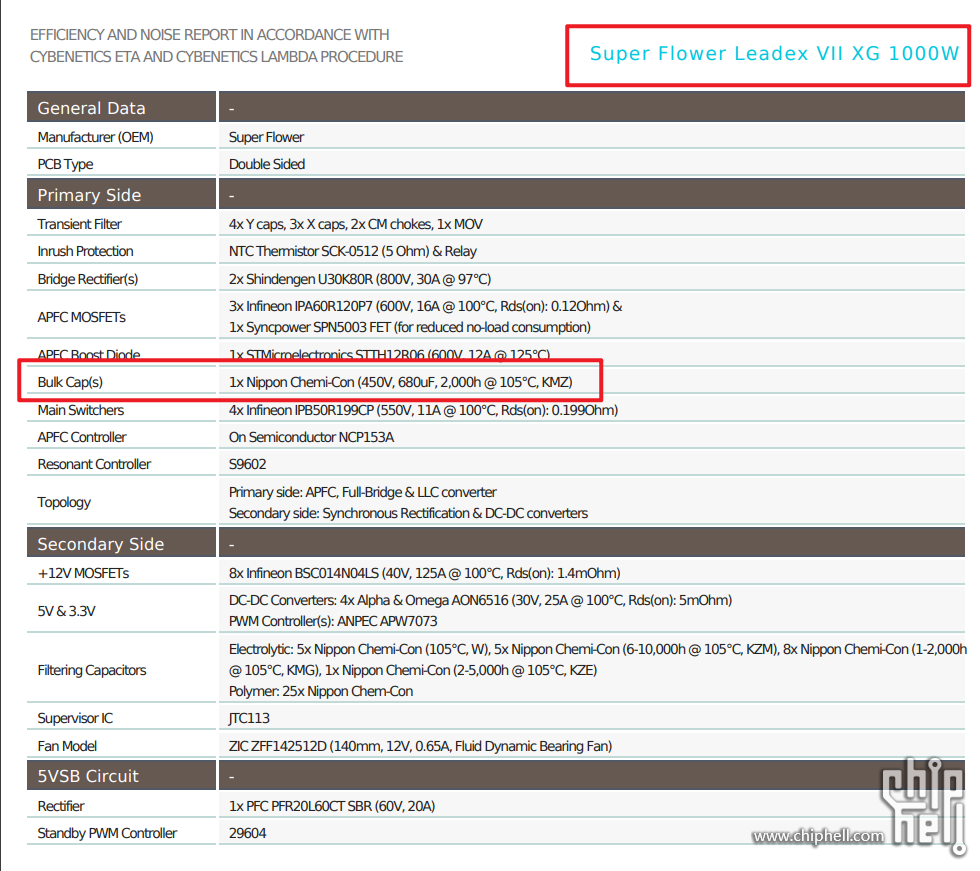980x871 pixels.
Task: Select the 'JTC113' value
Action: click(249, 719)
